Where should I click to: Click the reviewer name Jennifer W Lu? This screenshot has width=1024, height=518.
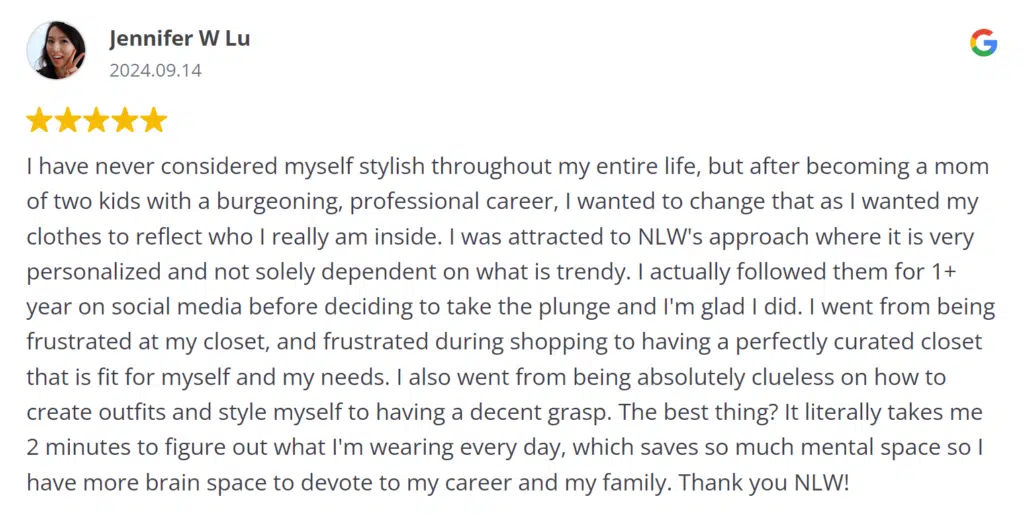pyautogui.click(x=180, y=39)
